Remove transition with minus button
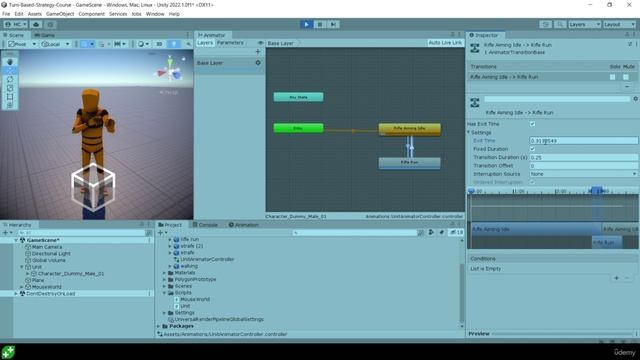Screen dimensions: 640x360 627,87
